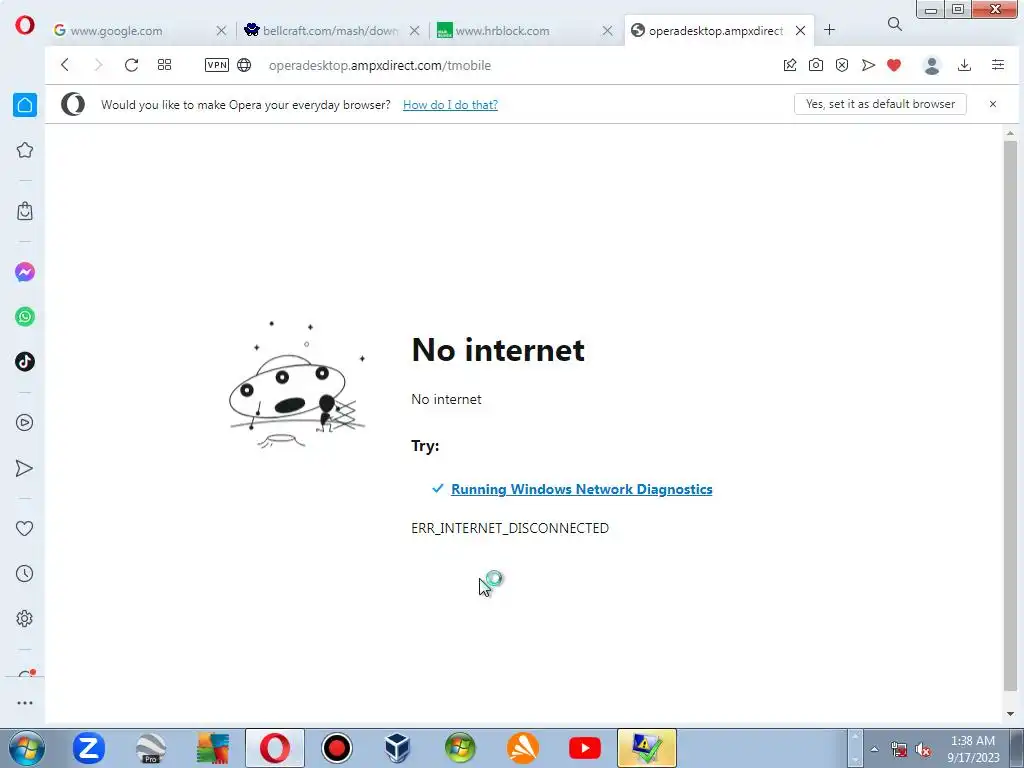Click the network tray icon
This screenshot has width=1024, height=768.
tap(899, 750)
